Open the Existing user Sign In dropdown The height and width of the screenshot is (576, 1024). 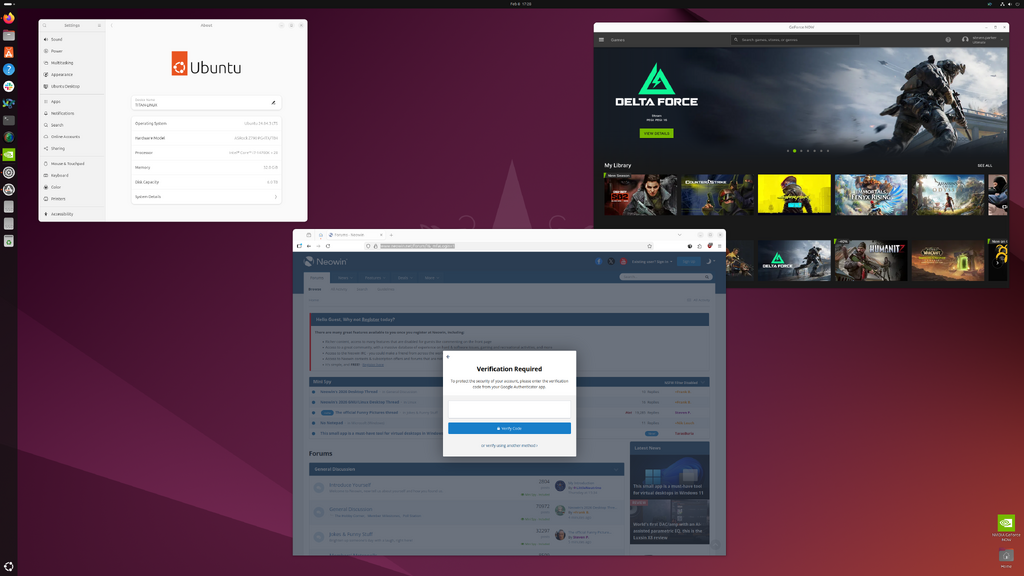click(652, 261)
